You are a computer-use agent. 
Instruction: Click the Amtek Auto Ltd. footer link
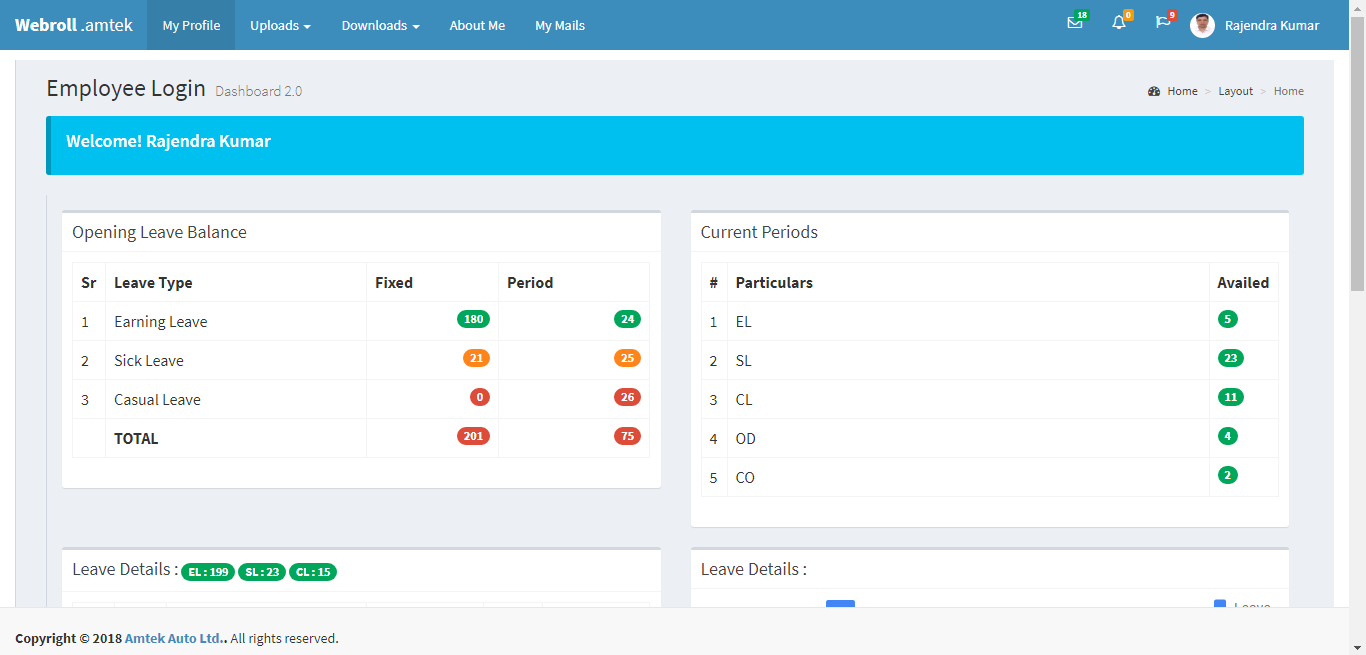coord(175,638)
